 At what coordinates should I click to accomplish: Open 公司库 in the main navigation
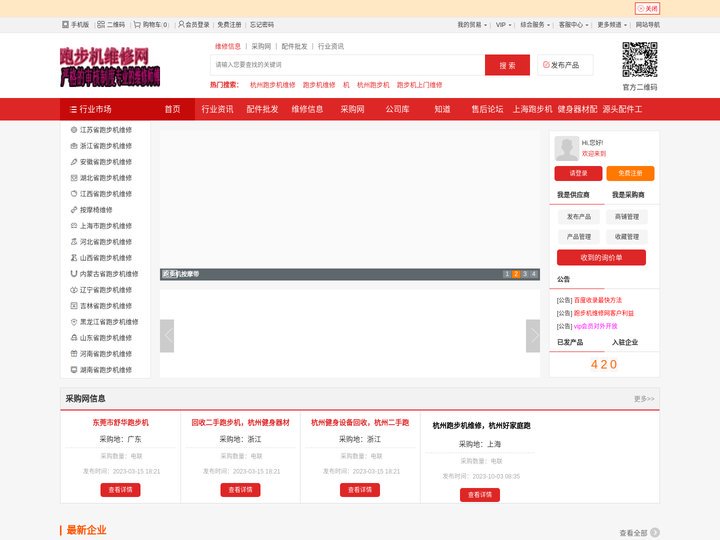pos(397,109)
